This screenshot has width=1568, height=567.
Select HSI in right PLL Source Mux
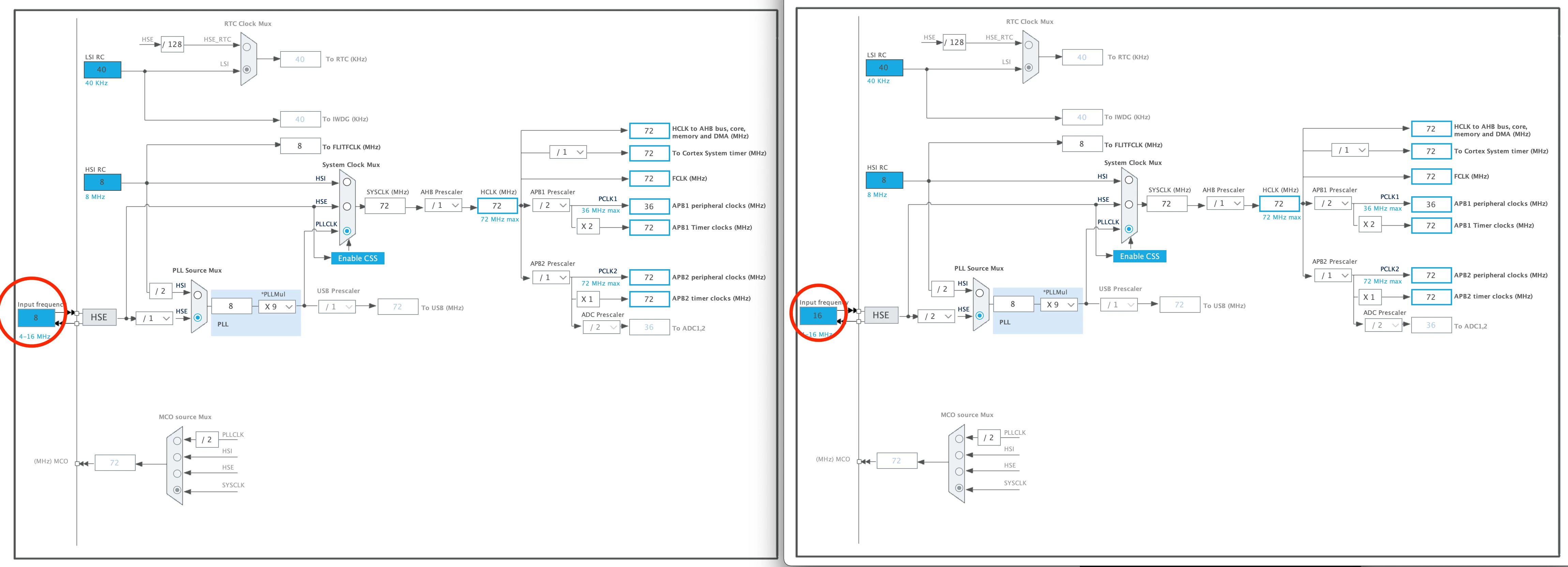pos(979,293)
